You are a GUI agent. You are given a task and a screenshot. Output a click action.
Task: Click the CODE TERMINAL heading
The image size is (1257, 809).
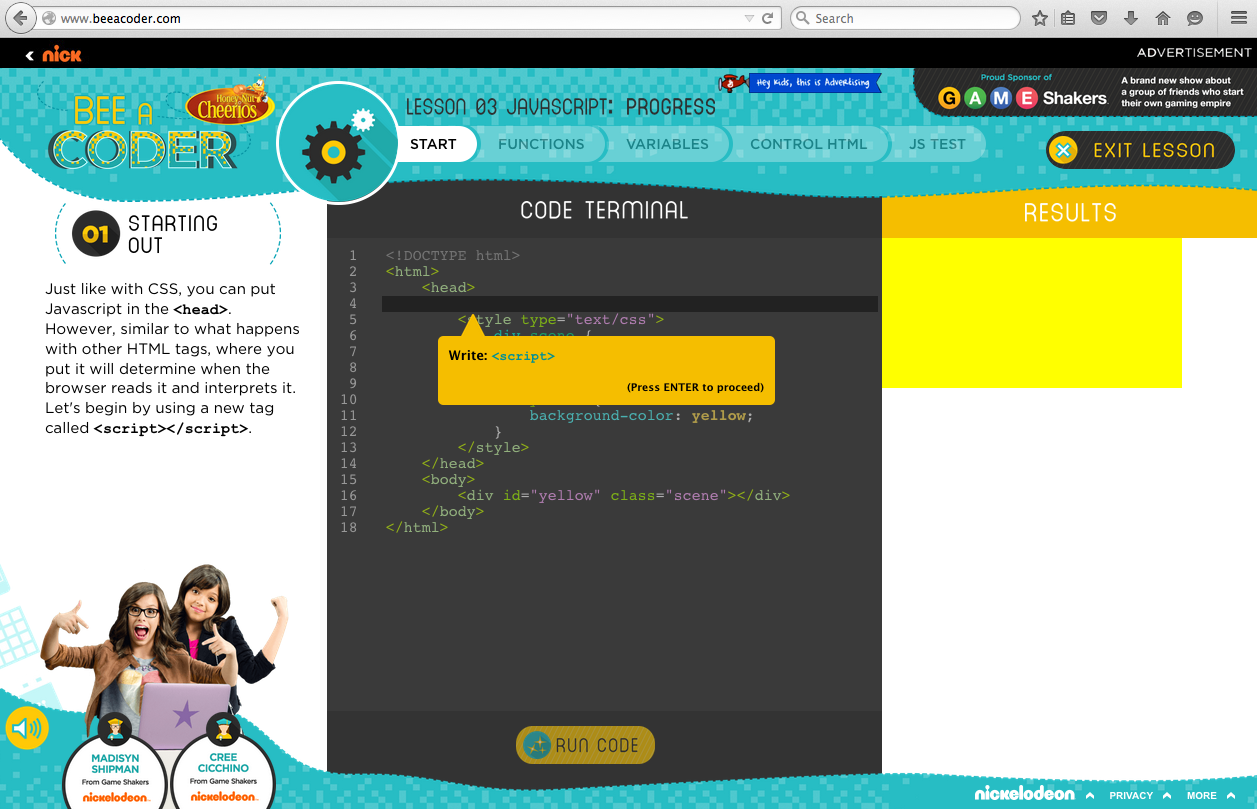(604, 210)
